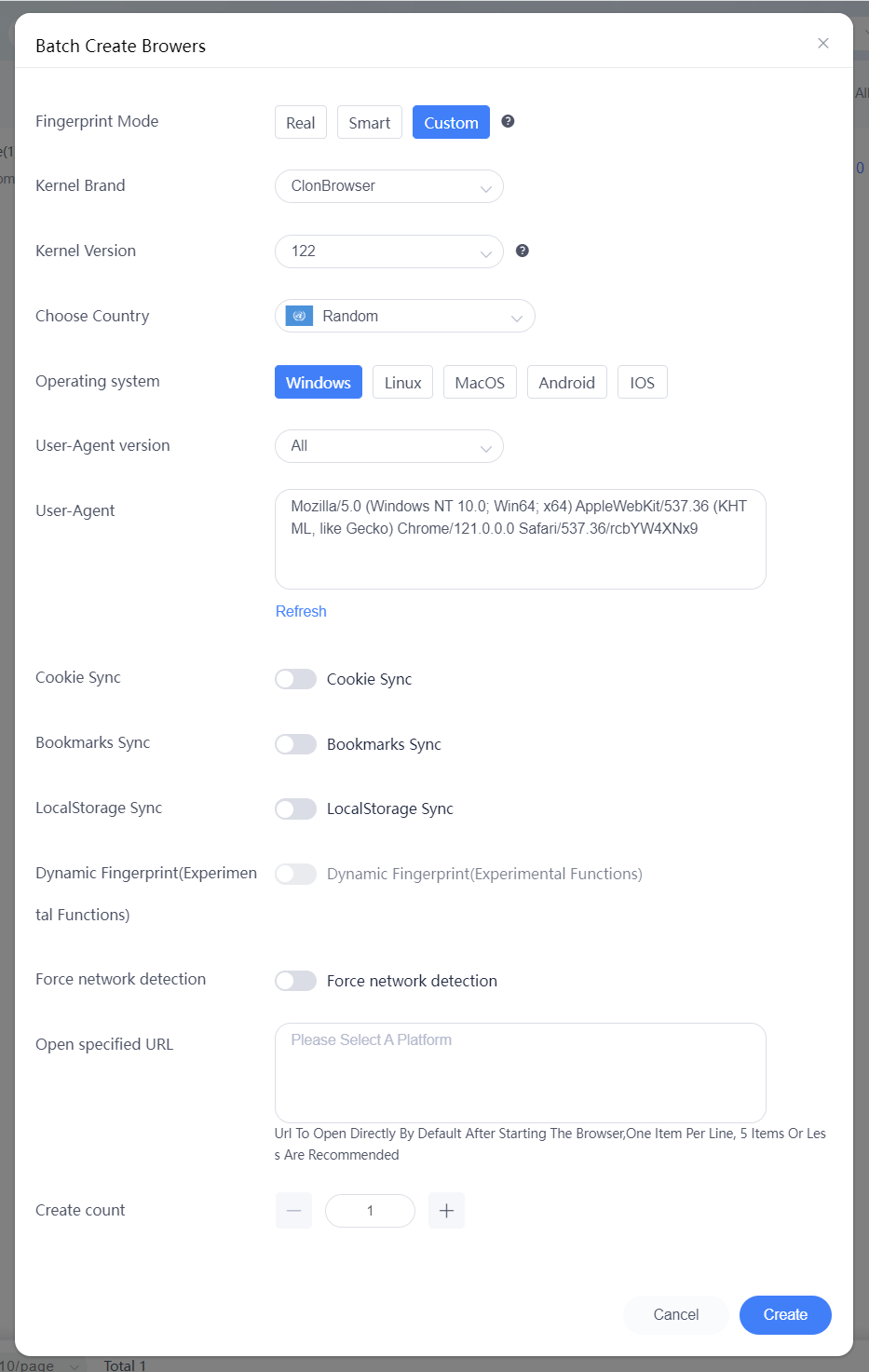Open the User-Agent version dropdown

(389, 446)
